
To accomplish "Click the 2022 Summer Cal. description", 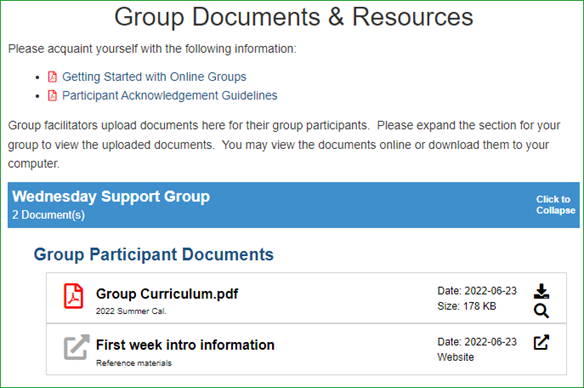I will 131,311.
